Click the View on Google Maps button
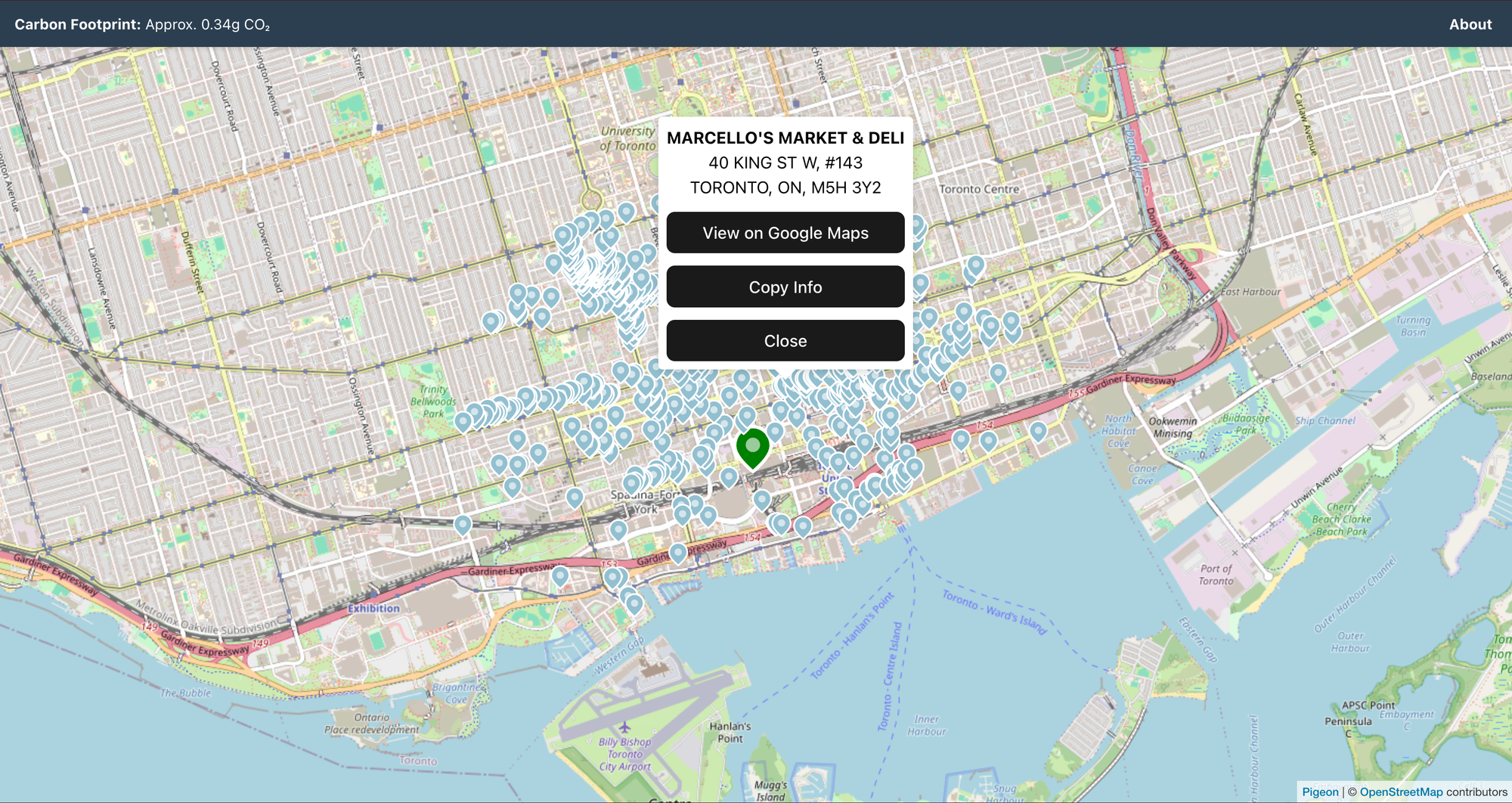Viewport: 1512px width, 803px height. coord(785,233)
